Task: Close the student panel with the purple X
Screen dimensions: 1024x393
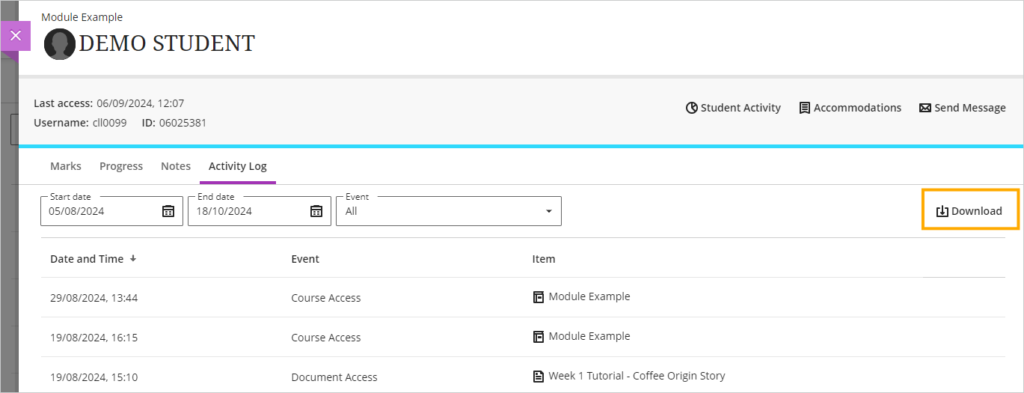Action: point(16,36)
